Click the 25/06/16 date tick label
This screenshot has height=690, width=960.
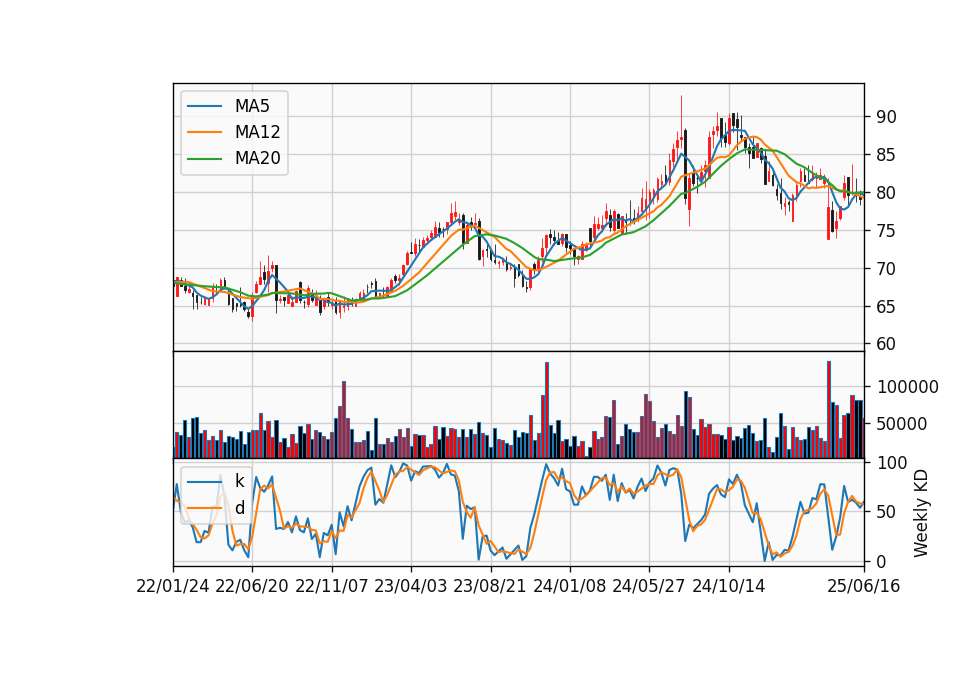[x=864, y=586]
